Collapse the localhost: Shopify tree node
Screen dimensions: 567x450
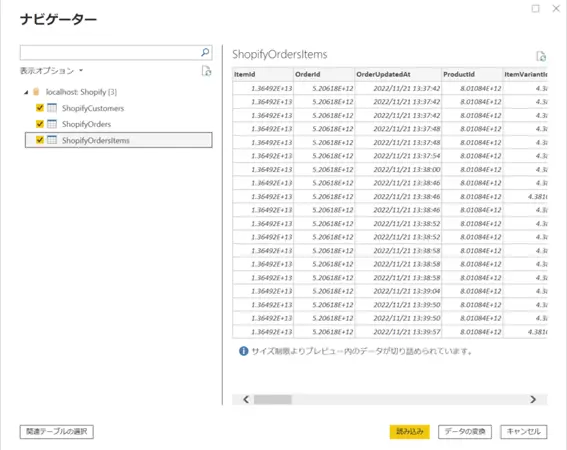click(x=26, y=93)
